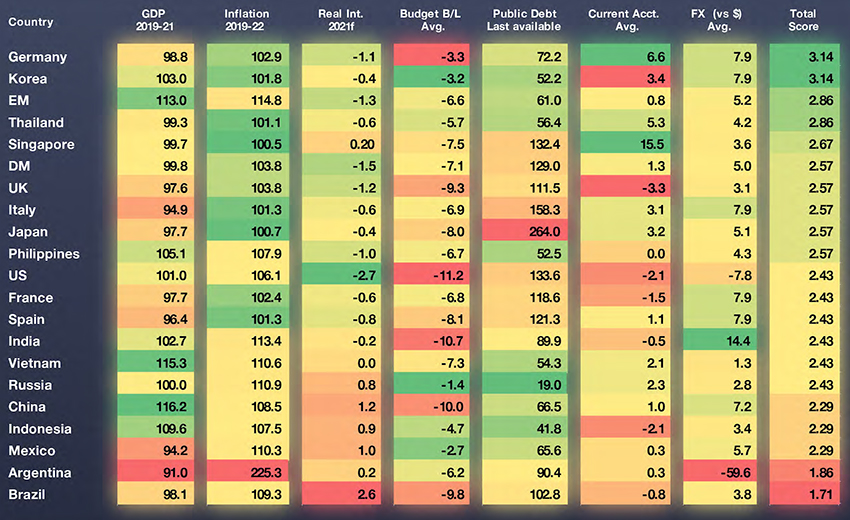Select the Vietnam country label
Image resolution: width=850 pixels, height=520 pixels.
coord(34,363)
